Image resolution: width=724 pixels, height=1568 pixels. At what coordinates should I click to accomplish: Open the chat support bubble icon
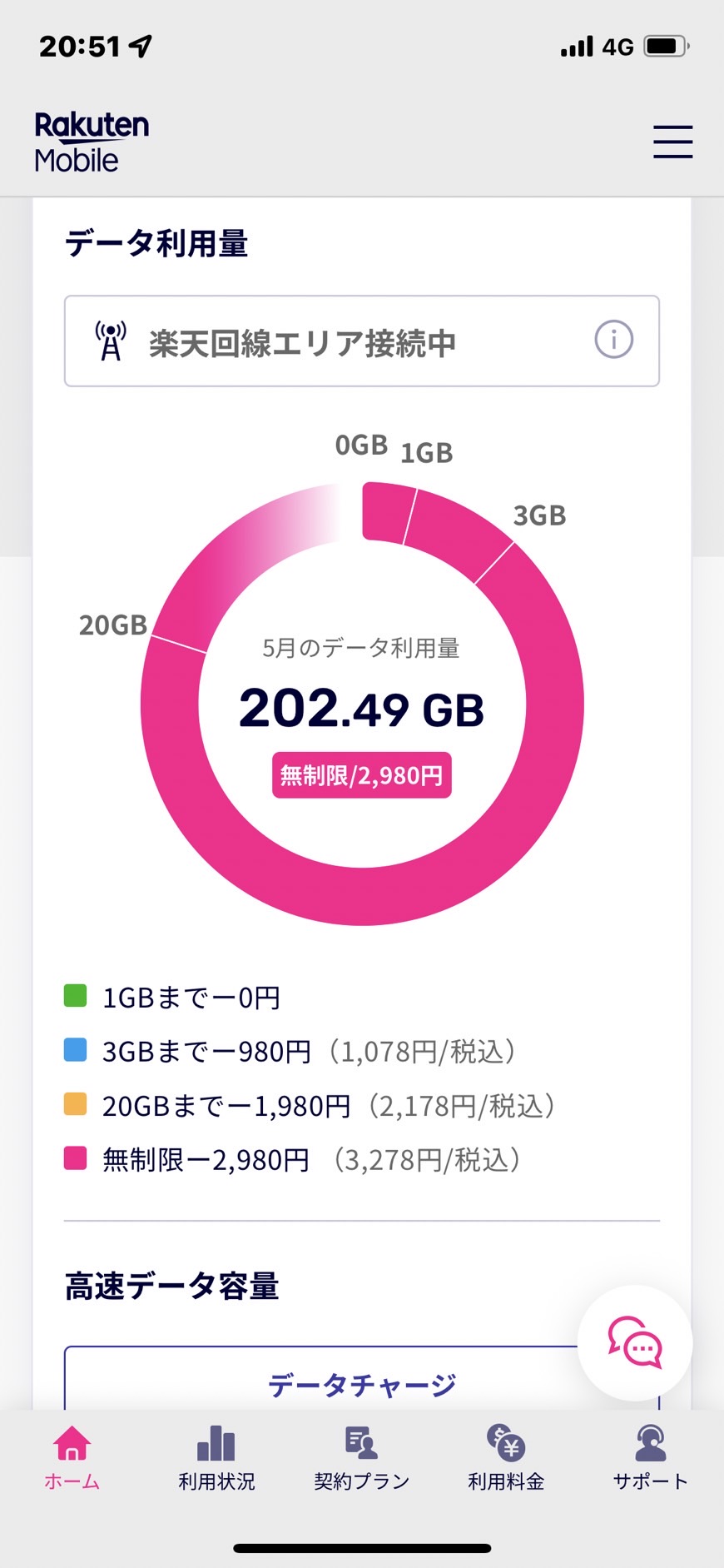point(635,1342)
